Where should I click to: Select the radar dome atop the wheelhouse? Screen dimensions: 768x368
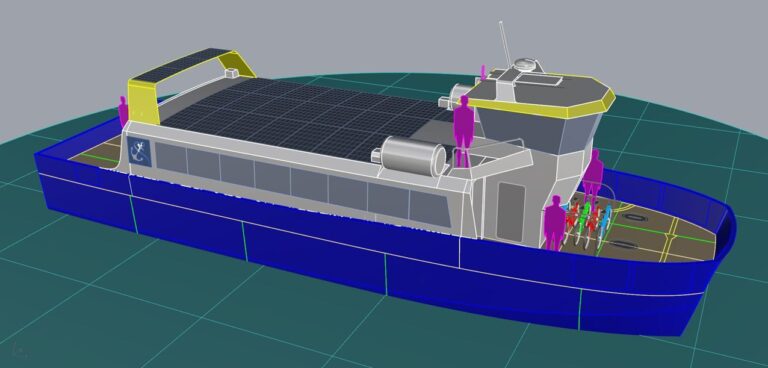pos(526,65)
